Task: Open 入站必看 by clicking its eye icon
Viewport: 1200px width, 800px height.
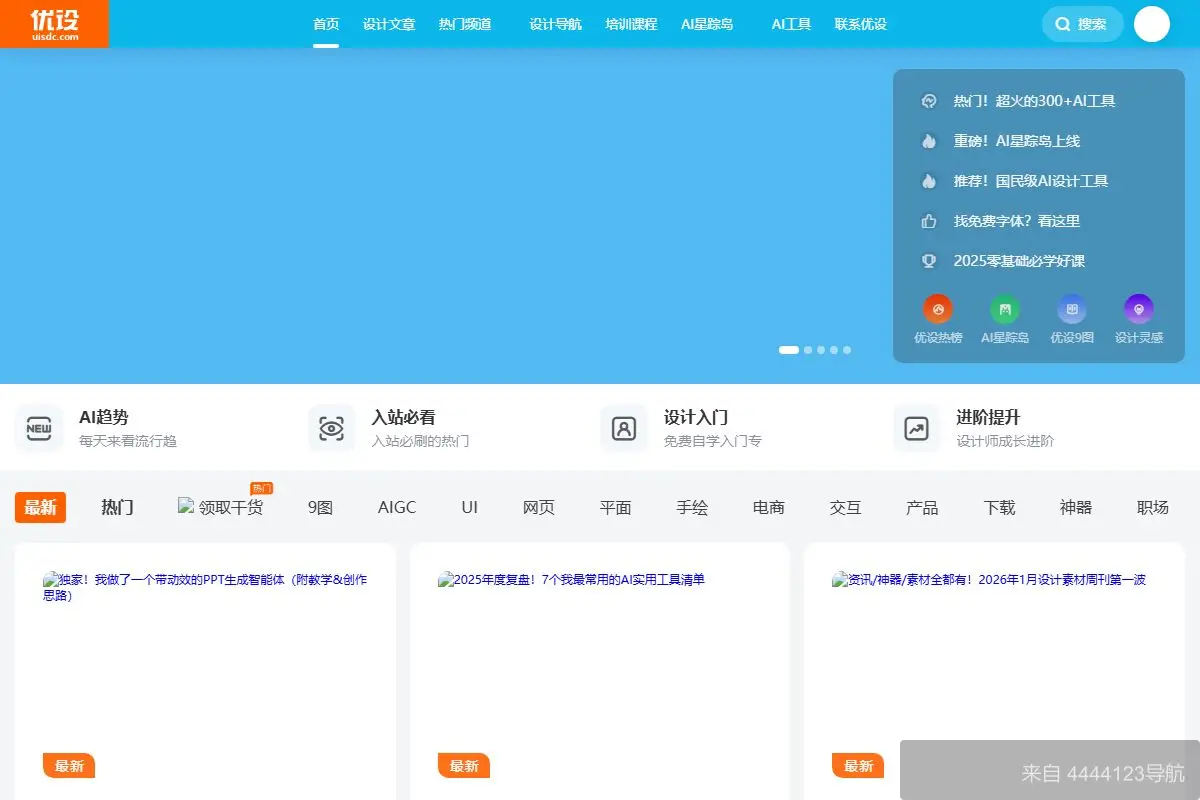Action: (x=331, y=426)
